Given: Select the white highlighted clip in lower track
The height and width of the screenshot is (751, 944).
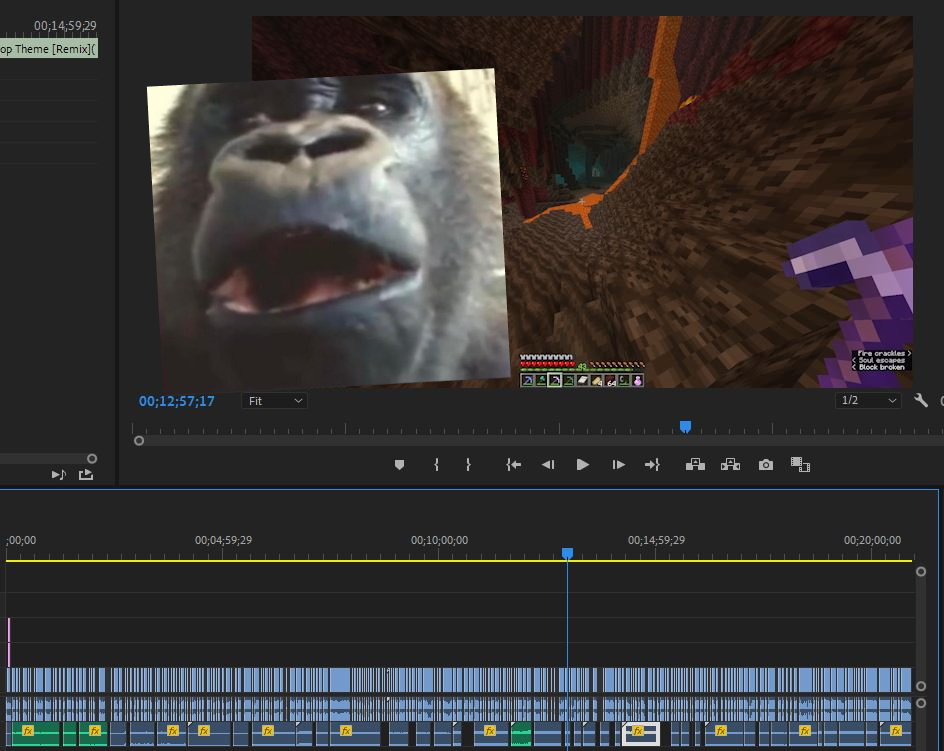Looking at the screenshot, I should point(641,734).
